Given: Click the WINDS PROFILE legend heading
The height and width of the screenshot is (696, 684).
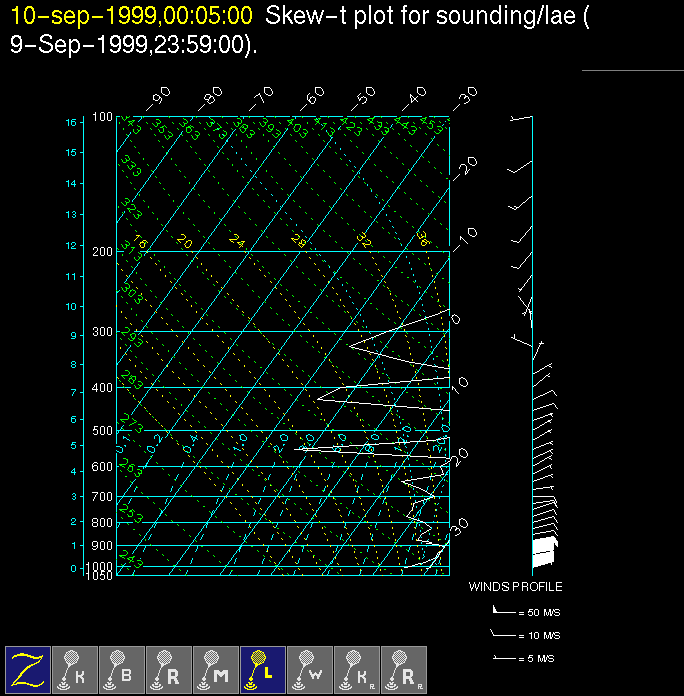Looking at the screenshot, I should point(515,587).
